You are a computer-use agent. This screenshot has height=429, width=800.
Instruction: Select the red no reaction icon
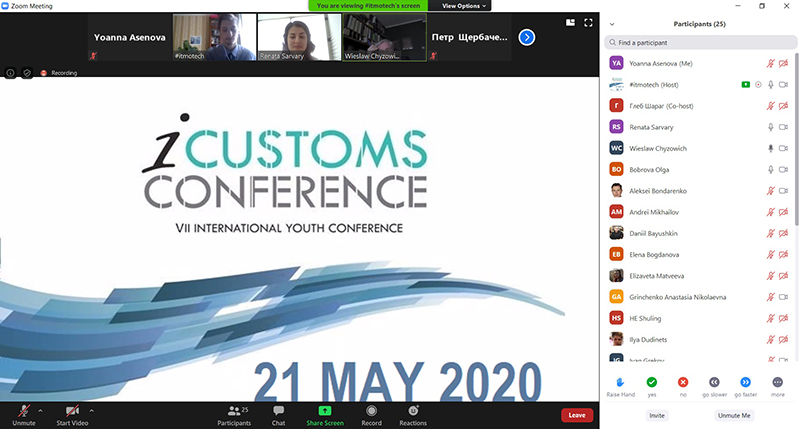click(x=683, y=382)
